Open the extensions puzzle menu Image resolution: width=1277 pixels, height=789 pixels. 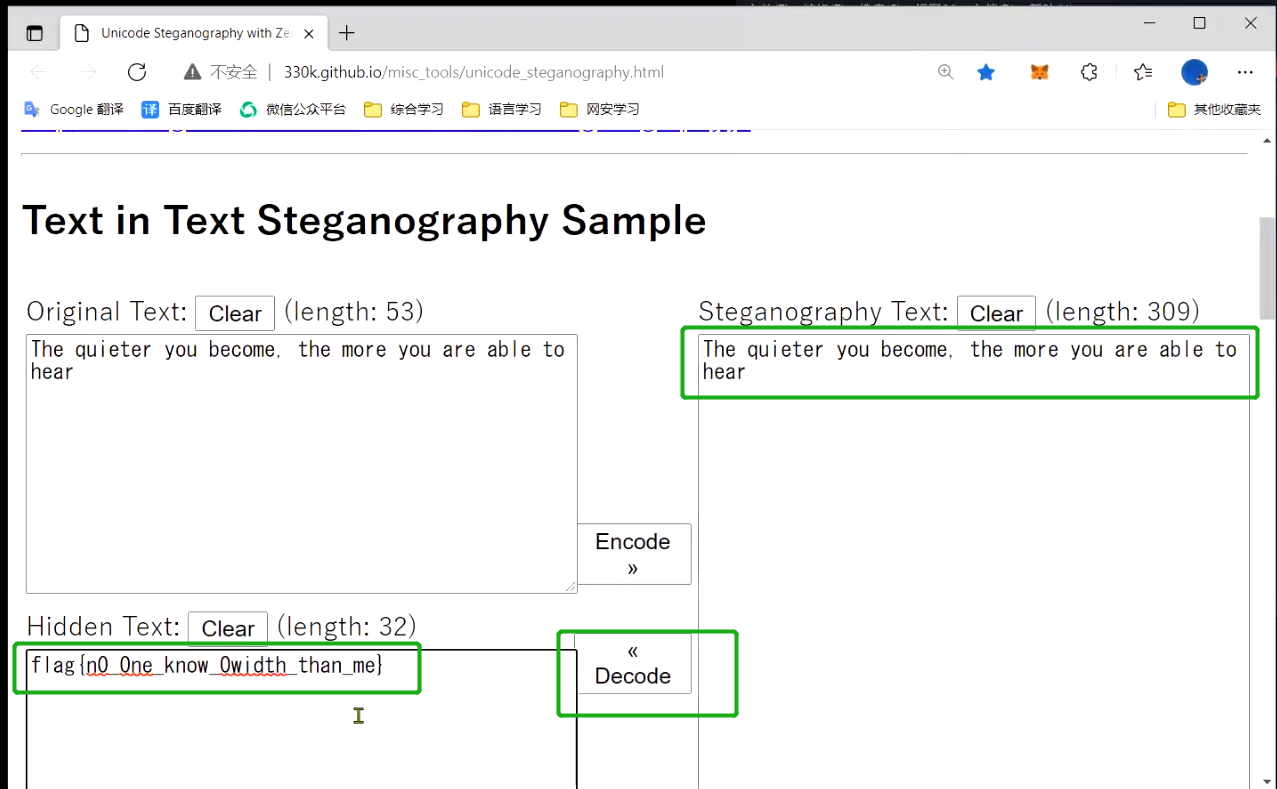tap(1089, 72)
